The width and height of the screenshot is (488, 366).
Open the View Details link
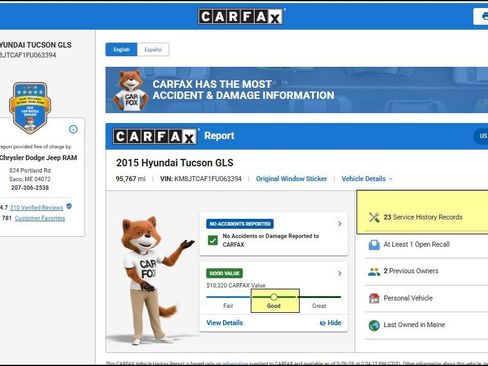[x=225, y=323]
